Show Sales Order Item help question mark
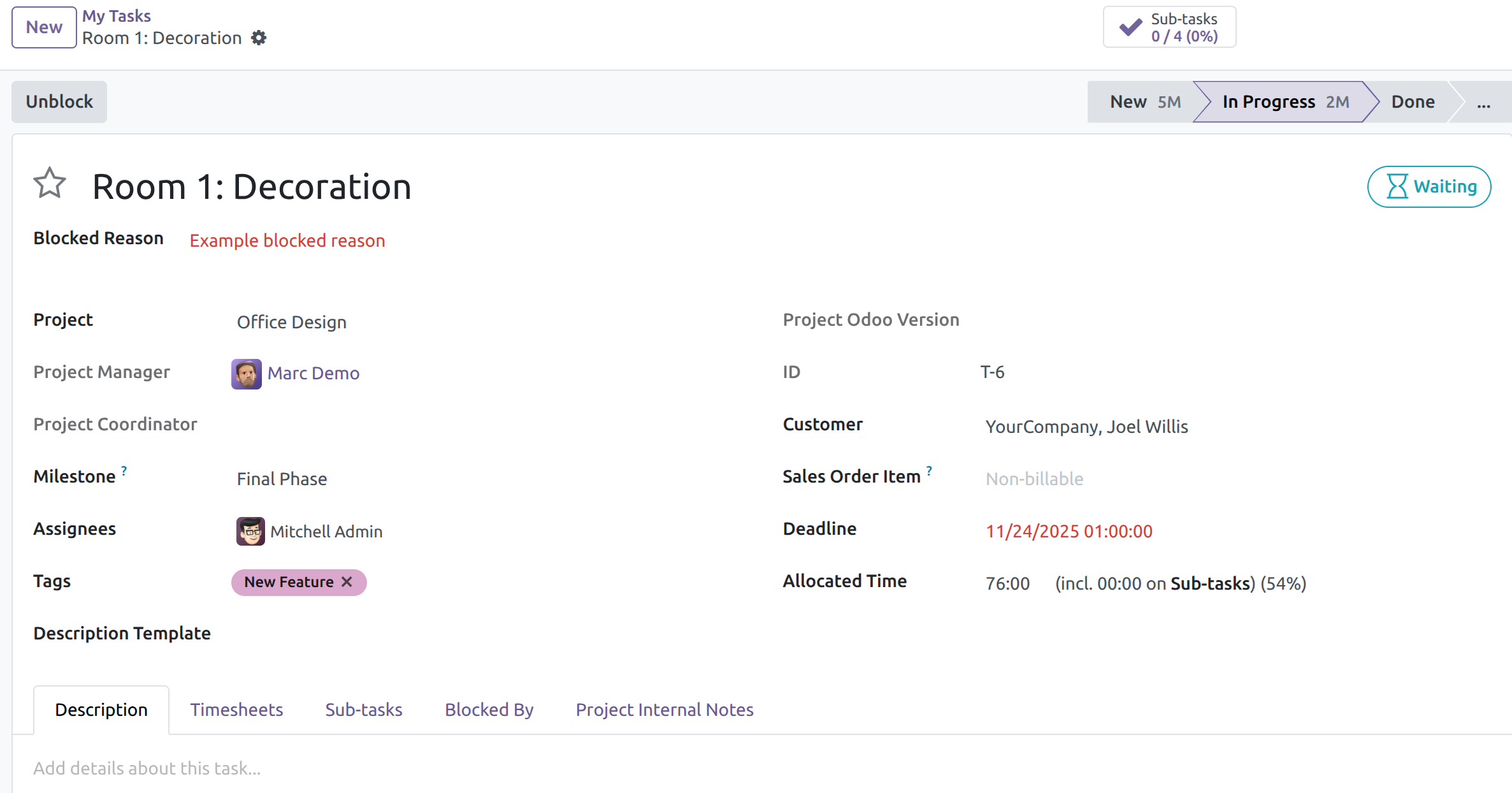Viewport: 1512px width, 793px height. pos(929,470)
